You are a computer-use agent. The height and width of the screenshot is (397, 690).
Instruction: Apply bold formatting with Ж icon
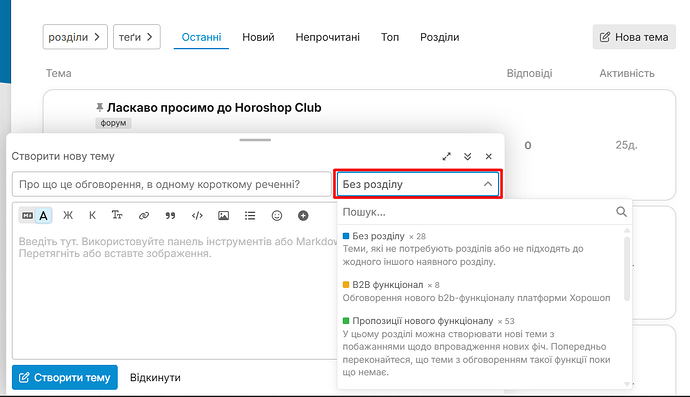tap(68, 215)
